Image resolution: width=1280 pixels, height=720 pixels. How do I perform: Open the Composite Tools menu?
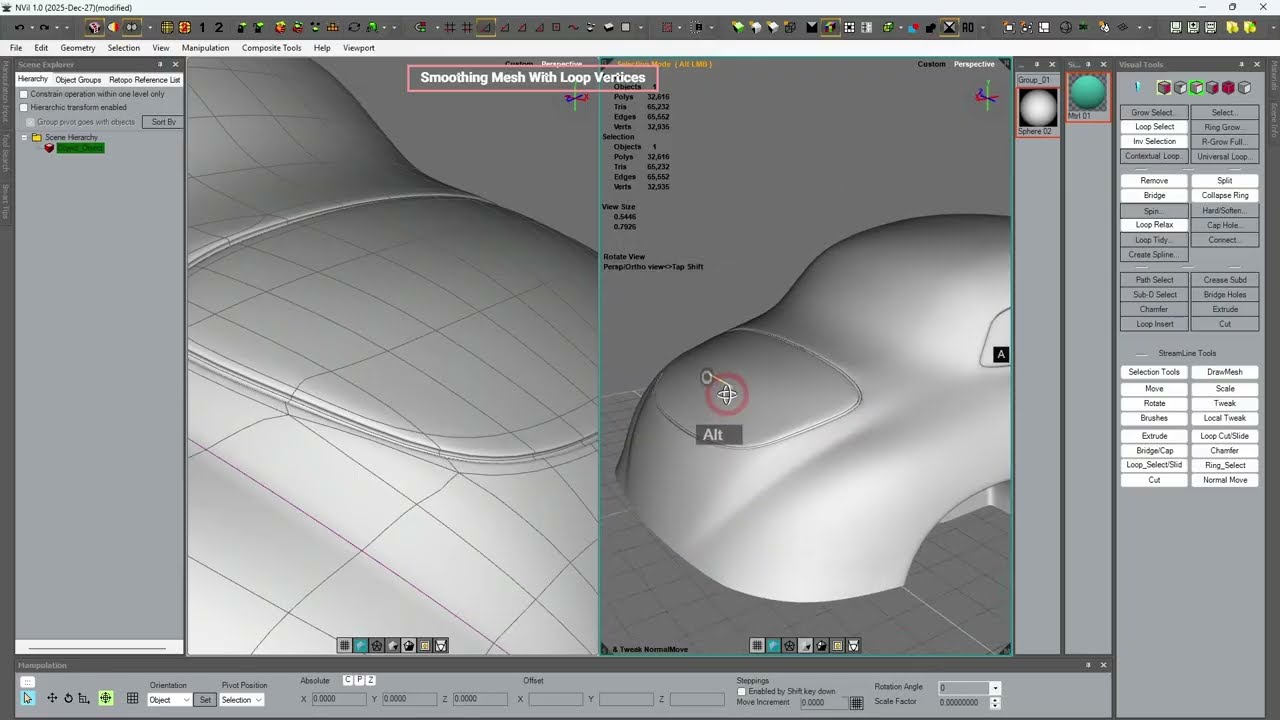(271, 48)
